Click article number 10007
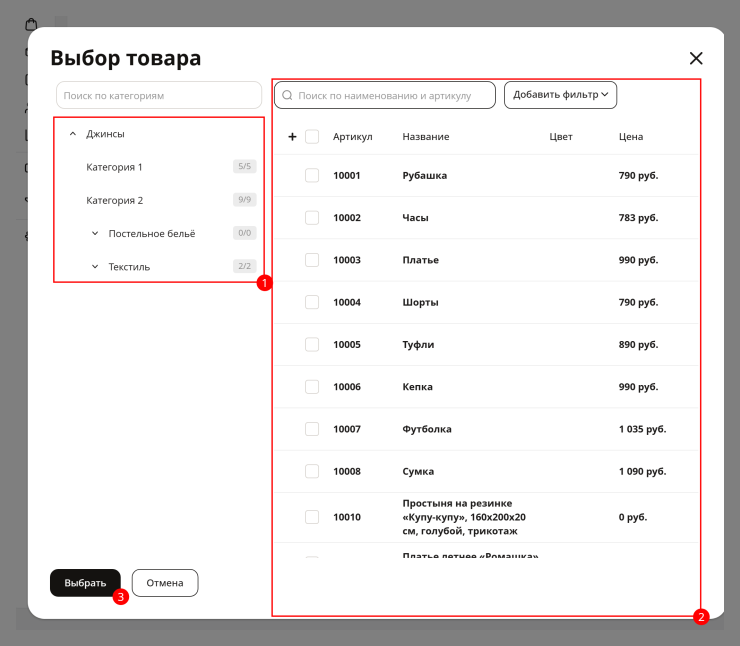The image size is (740, 646). 347,429
